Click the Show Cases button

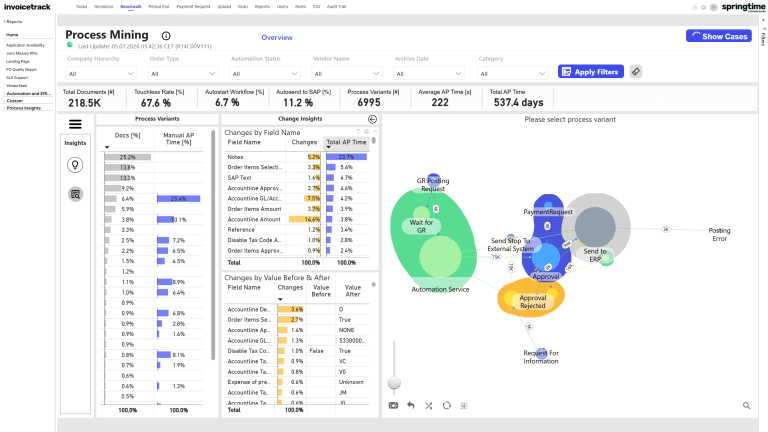pos(719,36)
